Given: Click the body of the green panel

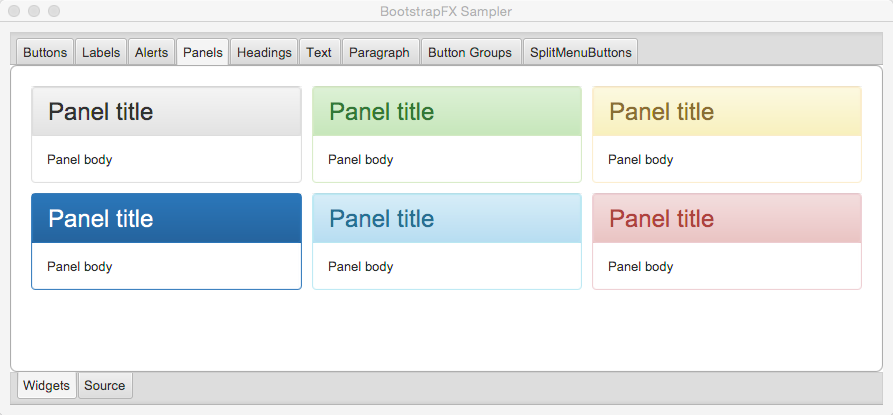Looking at the screenshot, I should (x=447, y=159).
